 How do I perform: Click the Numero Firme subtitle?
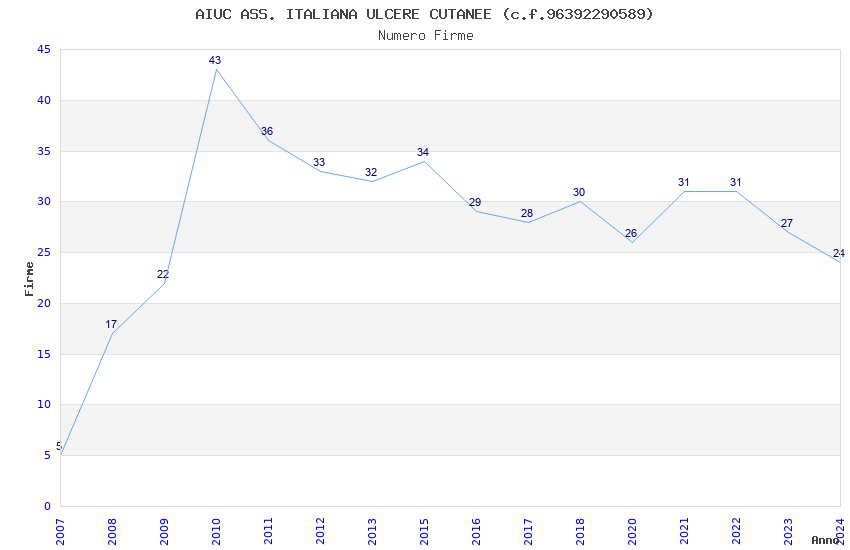426,36
